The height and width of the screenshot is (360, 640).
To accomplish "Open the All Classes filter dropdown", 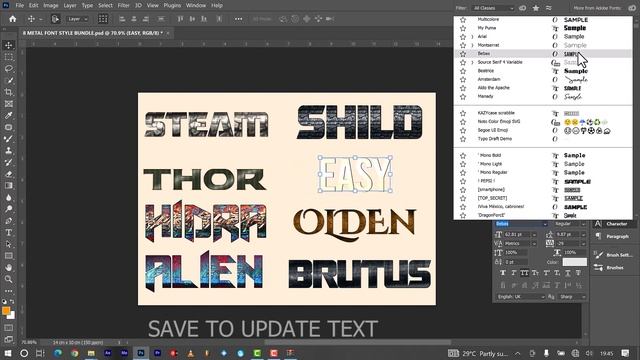I will click(493, 8).
